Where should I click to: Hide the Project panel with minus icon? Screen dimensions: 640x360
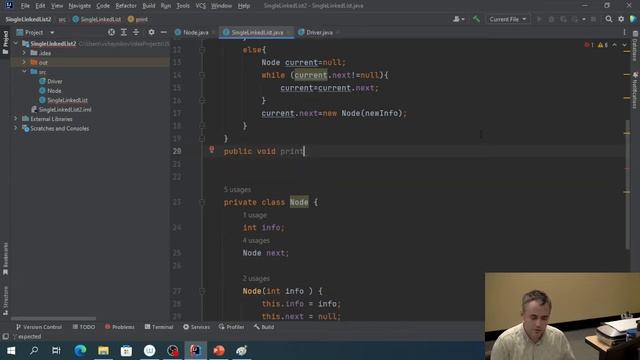(164, 32)
